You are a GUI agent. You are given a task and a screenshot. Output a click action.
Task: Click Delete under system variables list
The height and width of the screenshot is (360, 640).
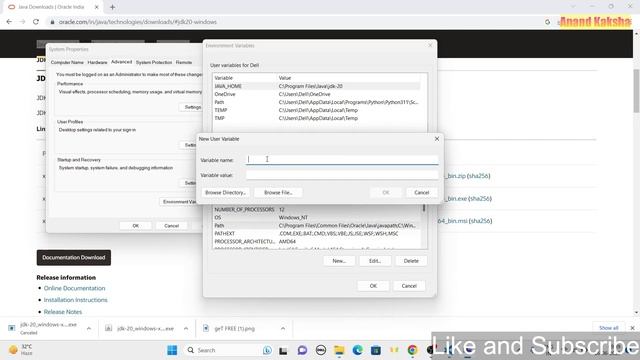coord(411,261)
